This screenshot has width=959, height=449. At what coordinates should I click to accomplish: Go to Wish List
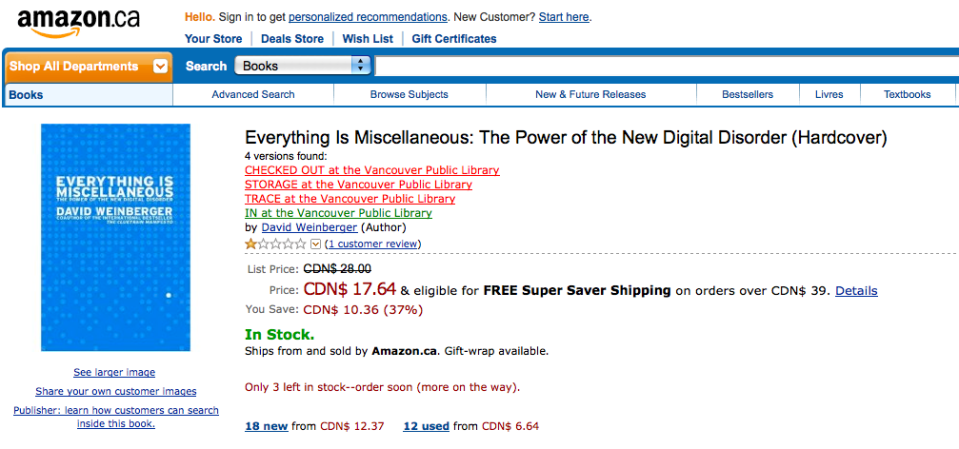click(368, 39)
